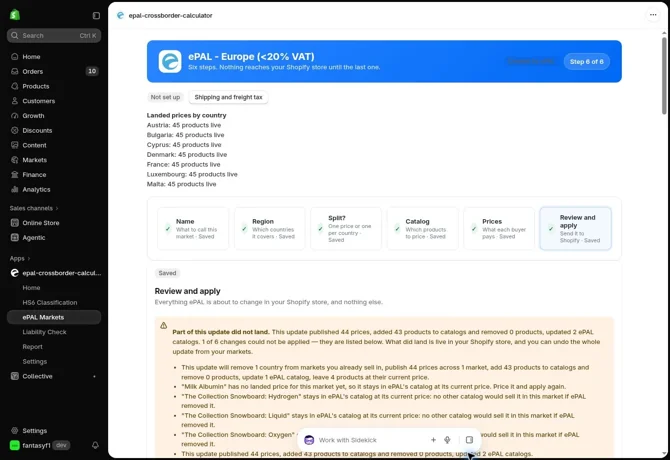This screenshot has height=460, width=670.
Task: Click the Search field
Action: coord(54,35)
